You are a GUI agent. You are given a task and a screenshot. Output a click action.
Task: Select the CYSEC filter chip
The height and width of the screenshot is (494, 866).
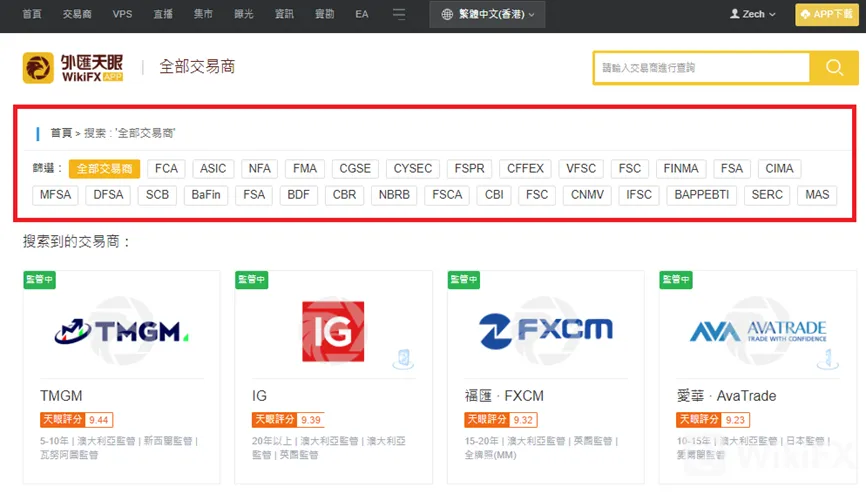[413, 169]
